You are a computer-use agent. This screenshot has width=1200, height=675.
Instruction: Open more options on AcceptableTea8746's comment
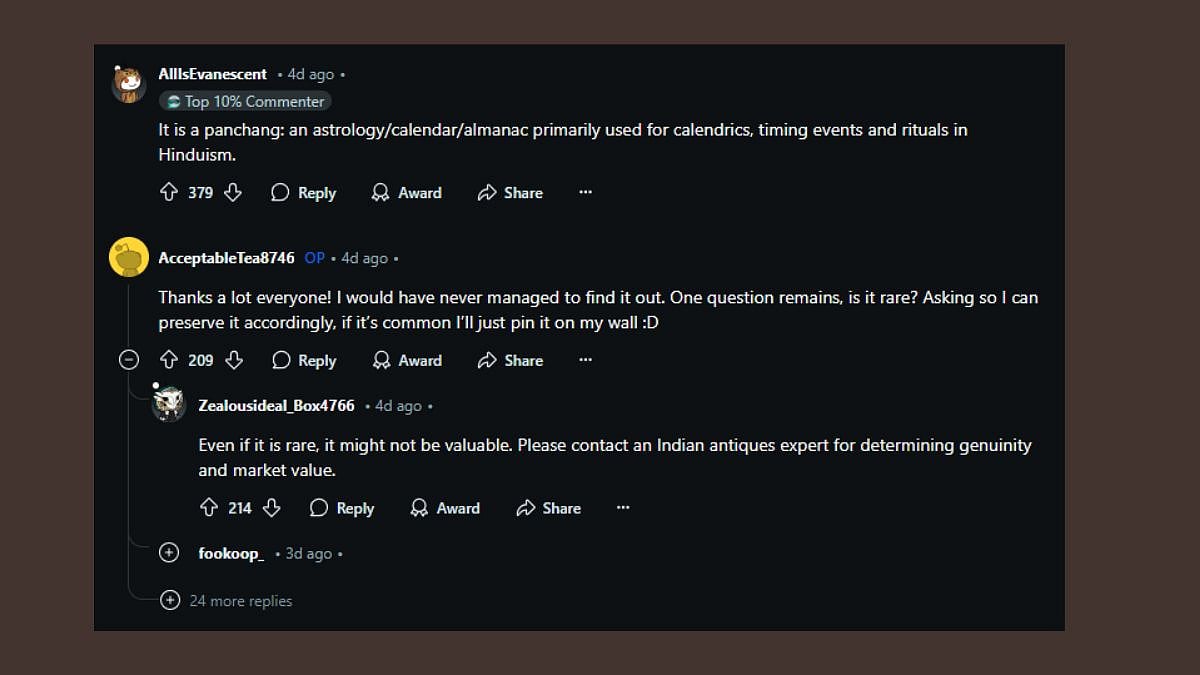[586, 360]
